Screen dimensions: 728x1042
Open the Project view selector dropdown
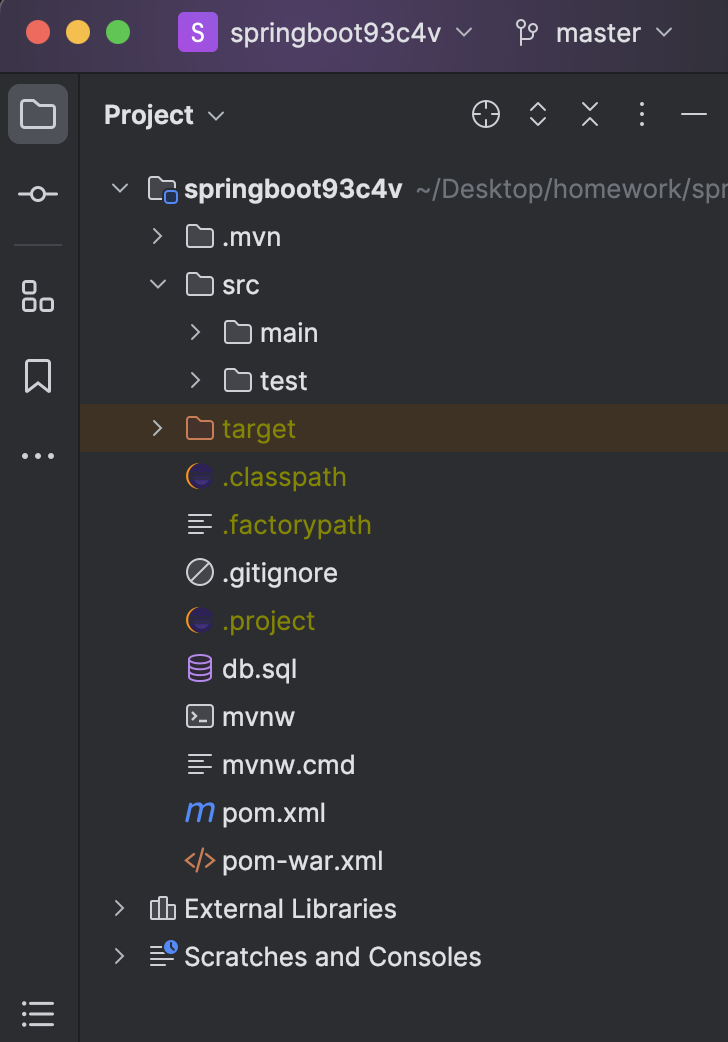(x=164, y=115)
